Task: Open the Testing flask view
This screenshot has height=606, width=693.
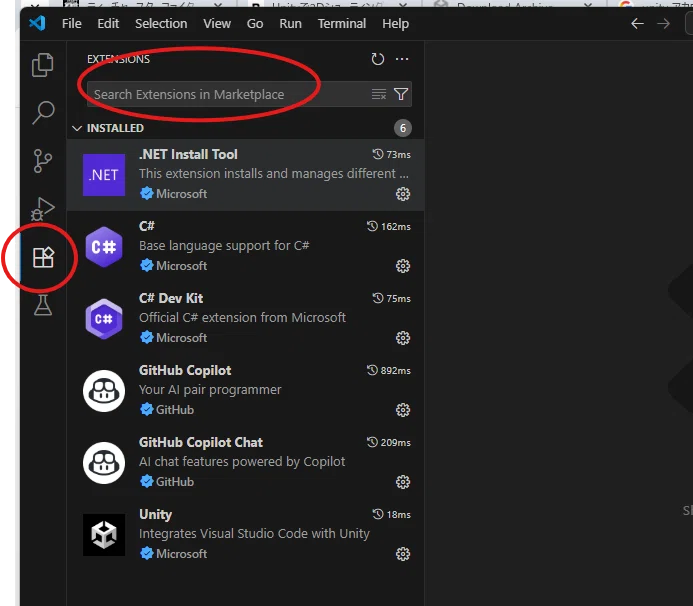Action: [43, 305]
